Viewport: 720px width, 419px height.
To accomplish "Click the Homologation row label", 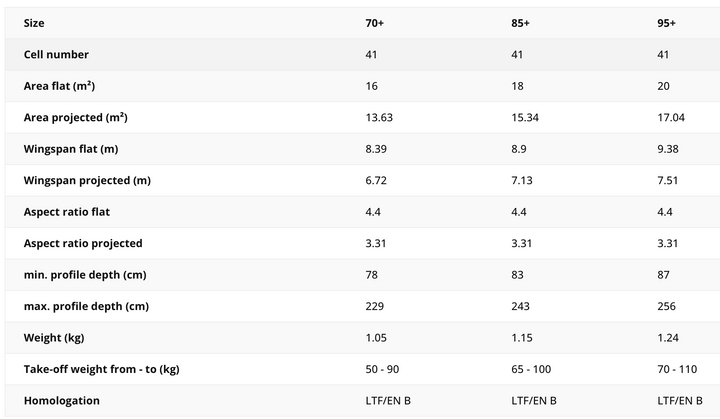I will point(62,401).
